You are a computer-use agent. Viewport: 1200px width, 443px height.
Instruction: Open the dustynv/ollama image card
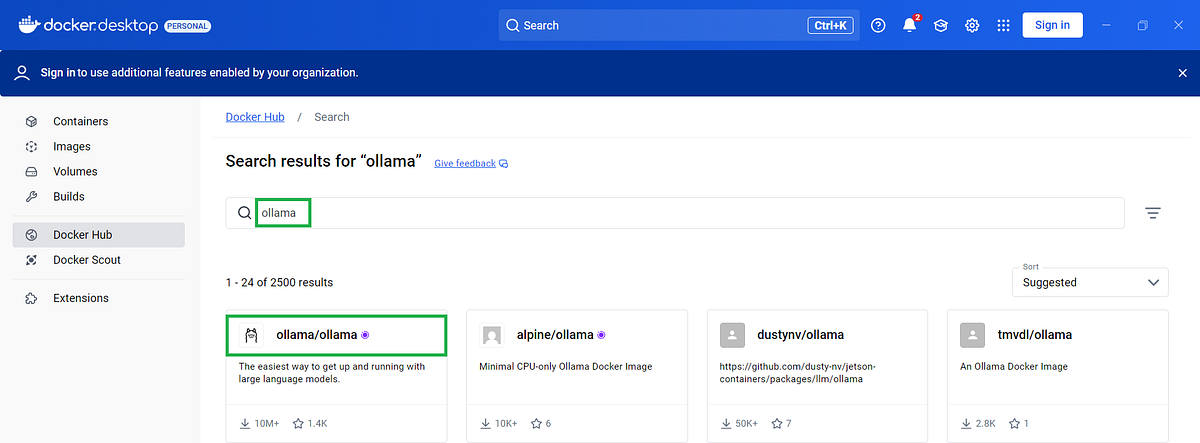[817, 376]
